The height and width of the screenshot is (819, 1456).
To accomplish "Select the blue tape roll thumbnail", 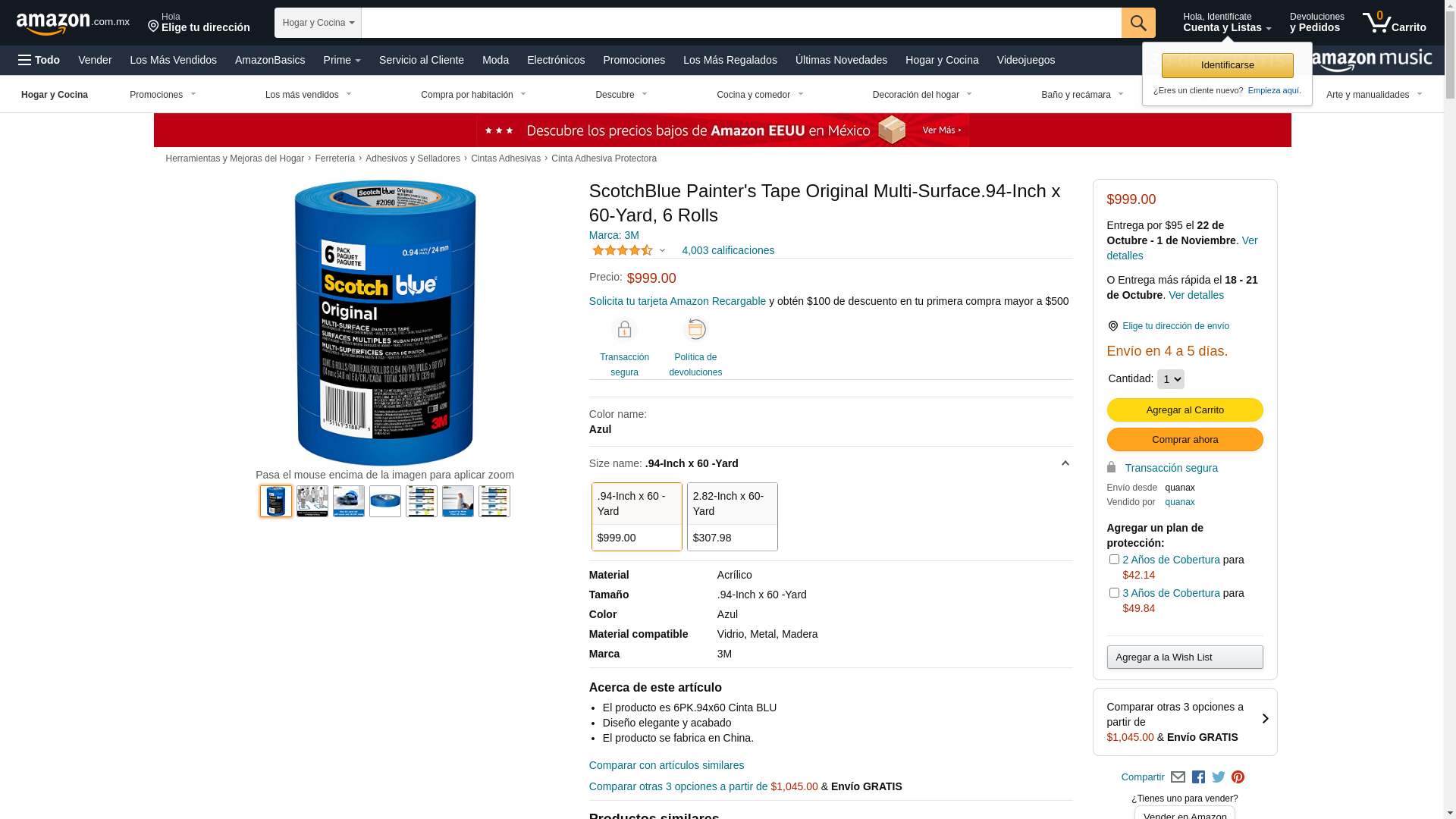I will (x=385, y=501).
